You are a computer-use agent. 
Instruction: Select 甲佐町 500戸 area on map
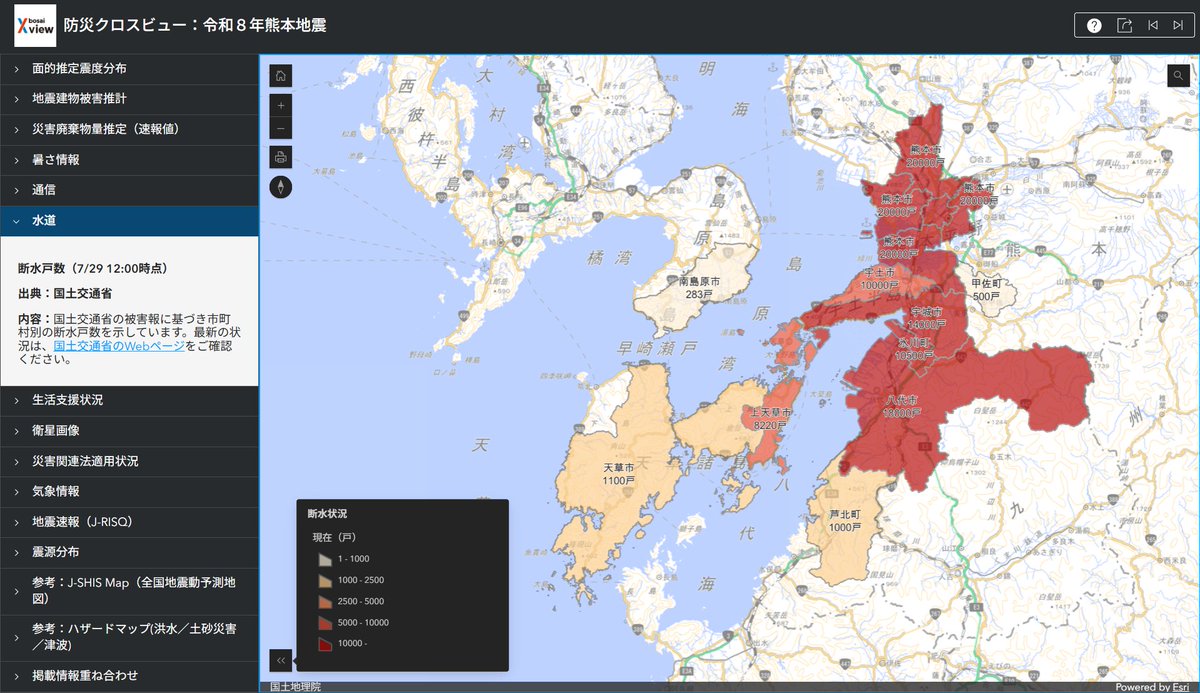tap(986, 290)
